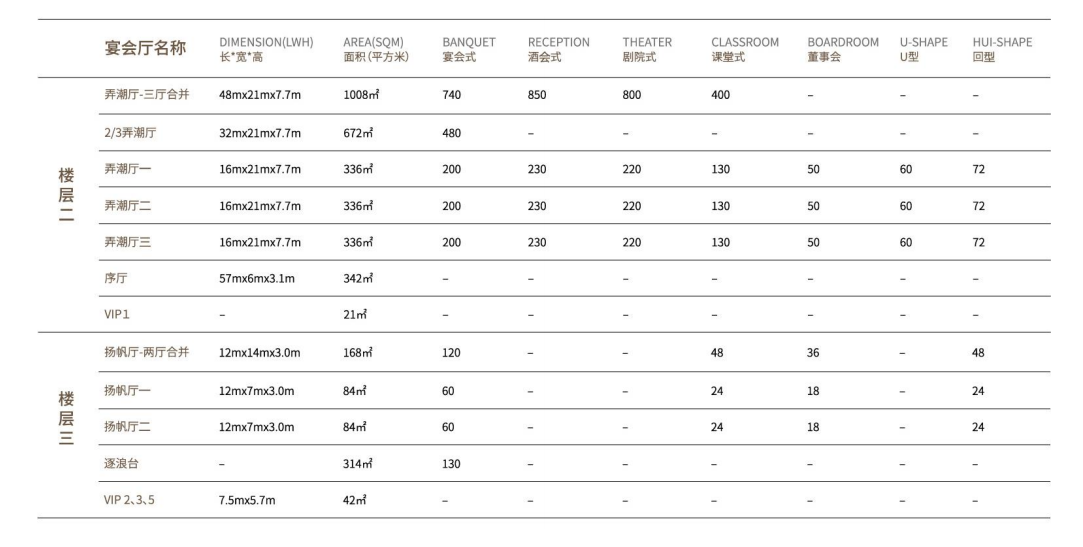Image resolution: width=1083 pixels, height=547 pixels.
Task: Select the VIP 2、3、5 row name
Action: pyautogui.click(x=130, y=500)
